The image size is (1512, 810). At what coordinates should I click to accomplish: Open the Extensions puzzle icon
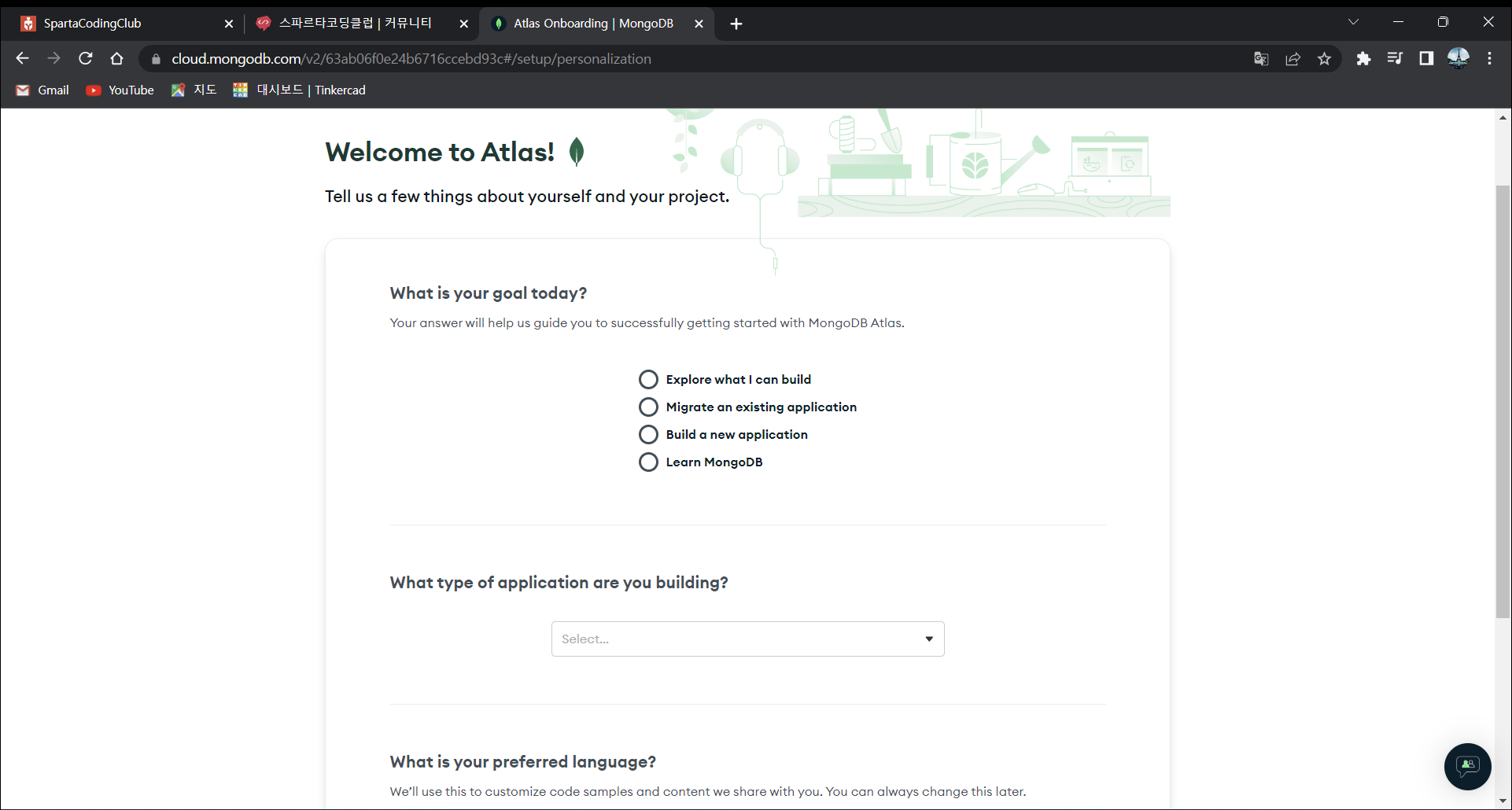click(x=1363, y=59)
